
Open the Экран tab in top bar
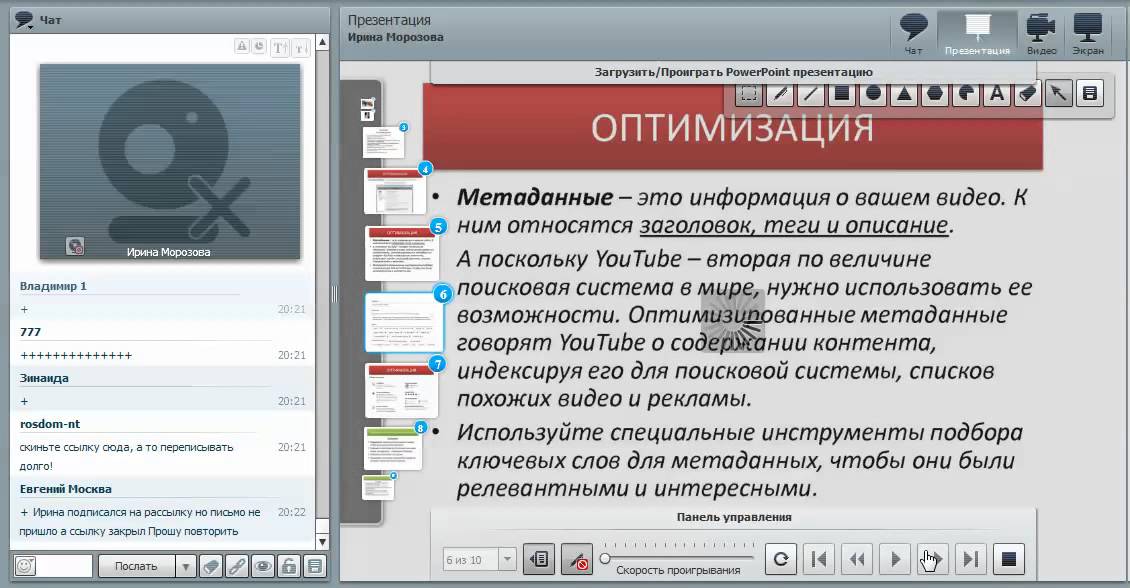pos(1087,34)
